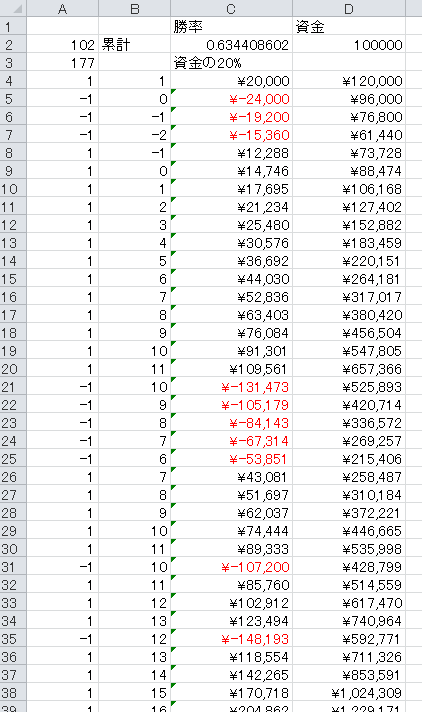Select the cell labeled 累計
This screenshot has height=712, width=422.
pos(134,45)
